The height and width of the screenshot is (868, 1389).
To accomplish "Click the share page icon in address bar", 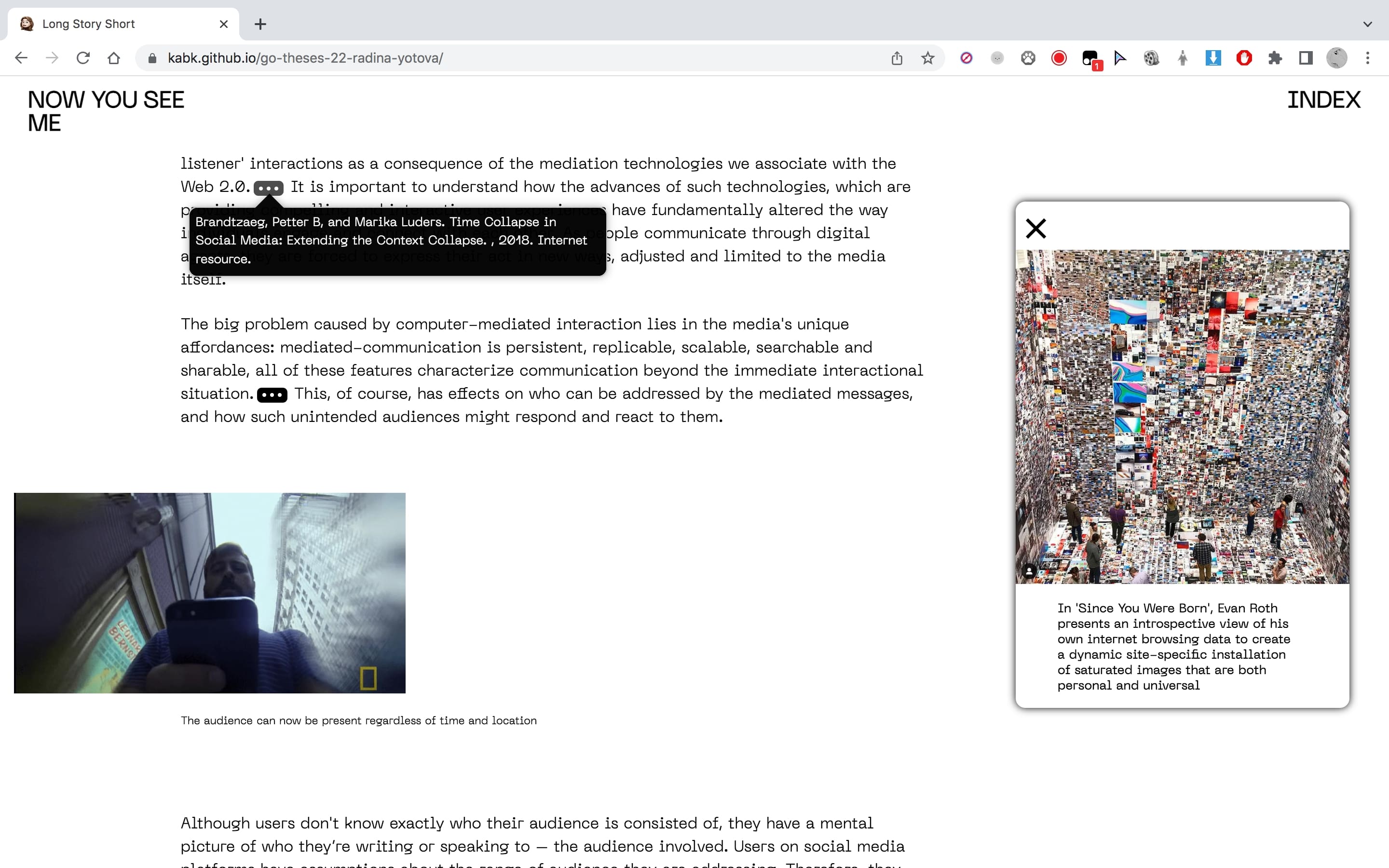I will click(x=897, y=58).
